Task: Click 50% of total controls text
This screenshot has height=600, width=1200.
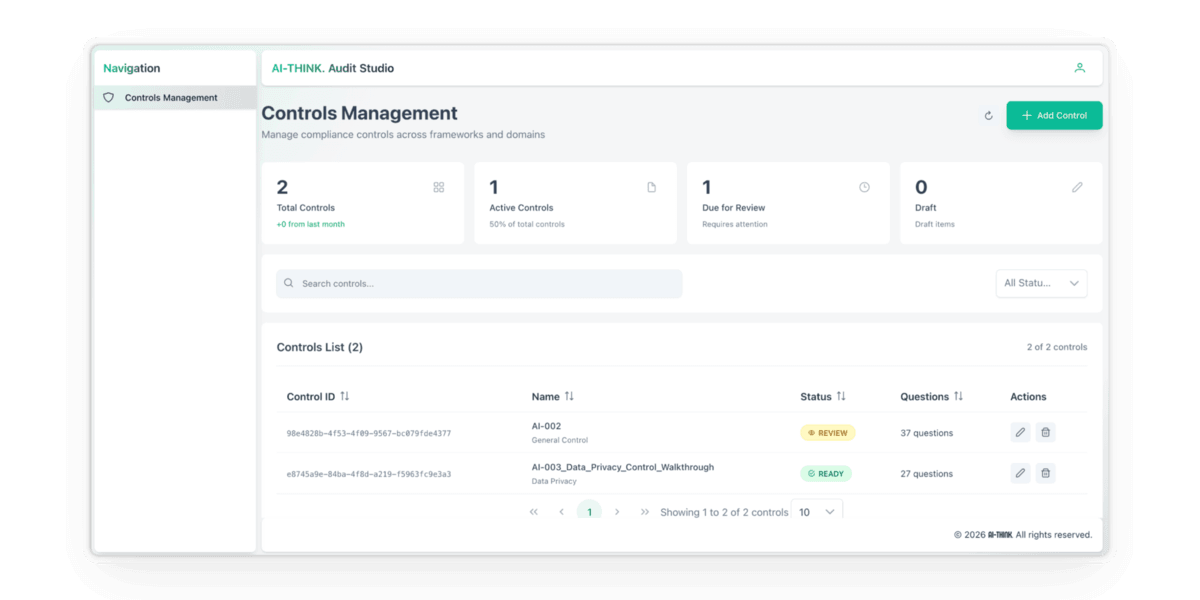Action: point(527,224)
